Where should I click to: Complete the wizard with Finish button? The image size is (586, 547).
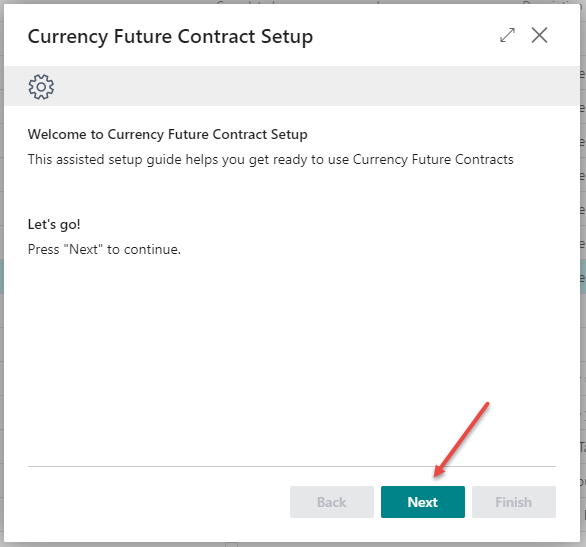click(513, 502)
